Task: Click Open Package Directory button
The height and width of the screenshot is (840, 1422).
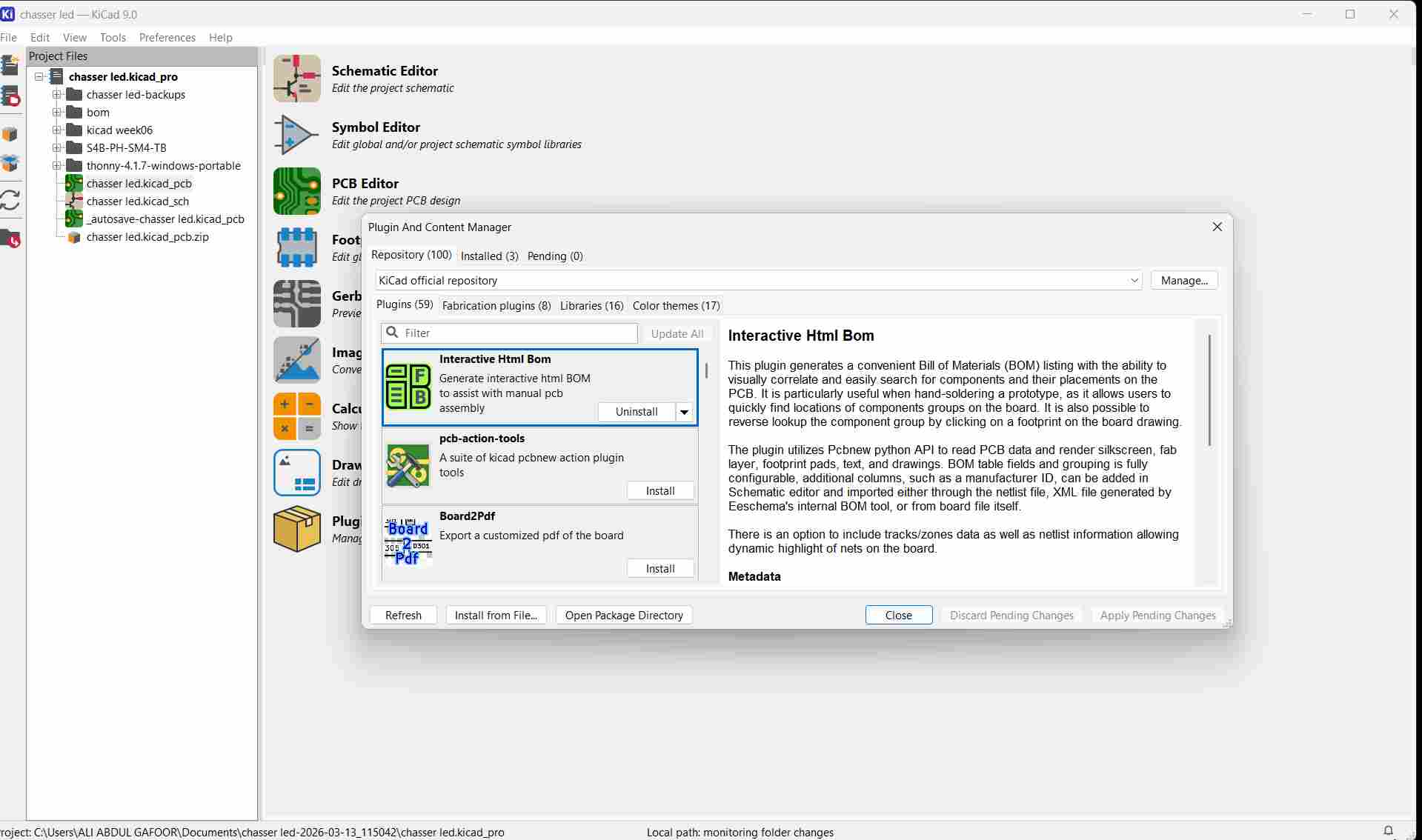Action: click(624, 616)
